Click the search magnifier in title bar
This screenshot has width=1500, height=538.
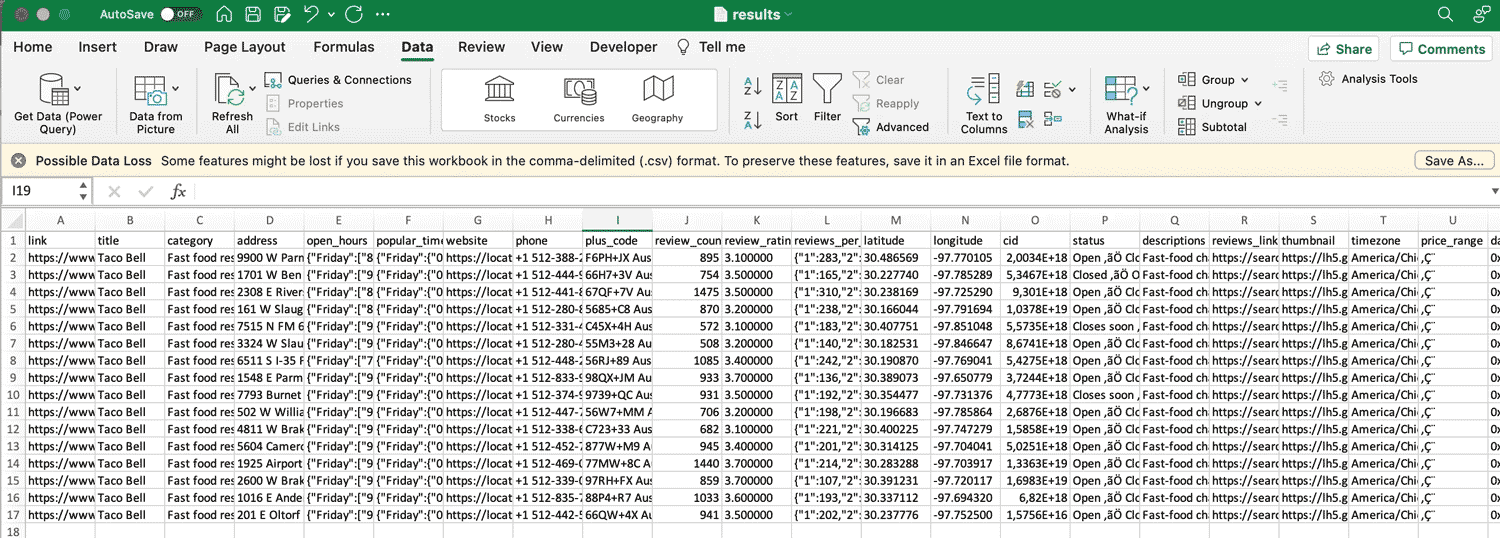pos(1445,15)
